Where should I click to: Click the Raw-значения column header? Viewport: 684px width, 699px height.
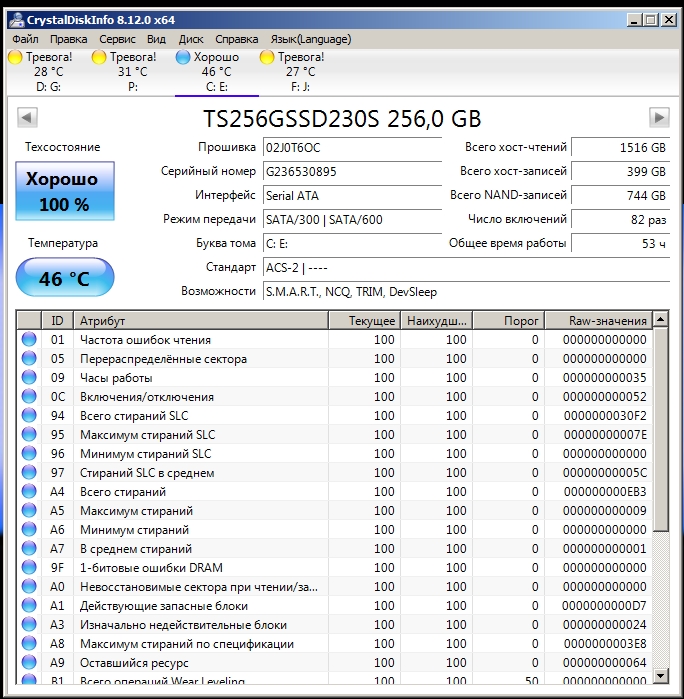click(598, 321)
